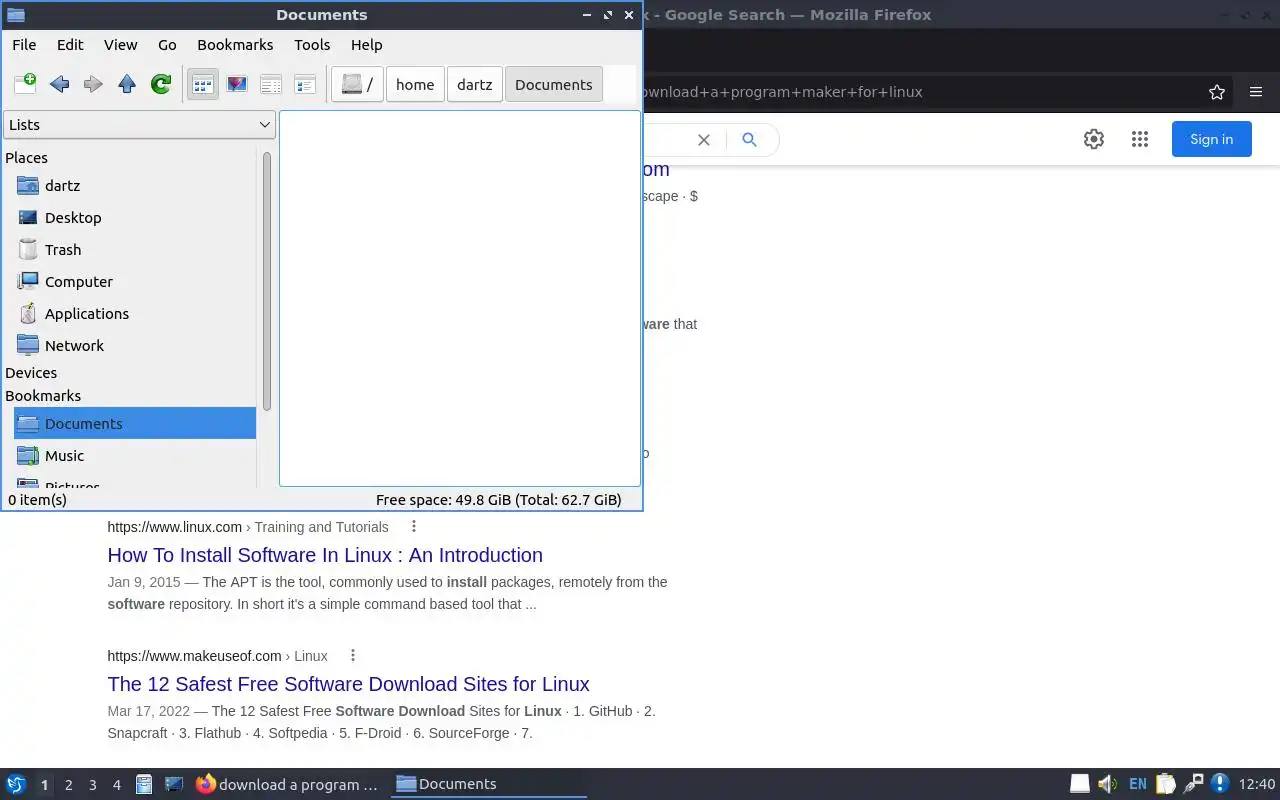Open the Google apps grid
Screen dimensions: 1280x800
click(x=1140, y=140)
